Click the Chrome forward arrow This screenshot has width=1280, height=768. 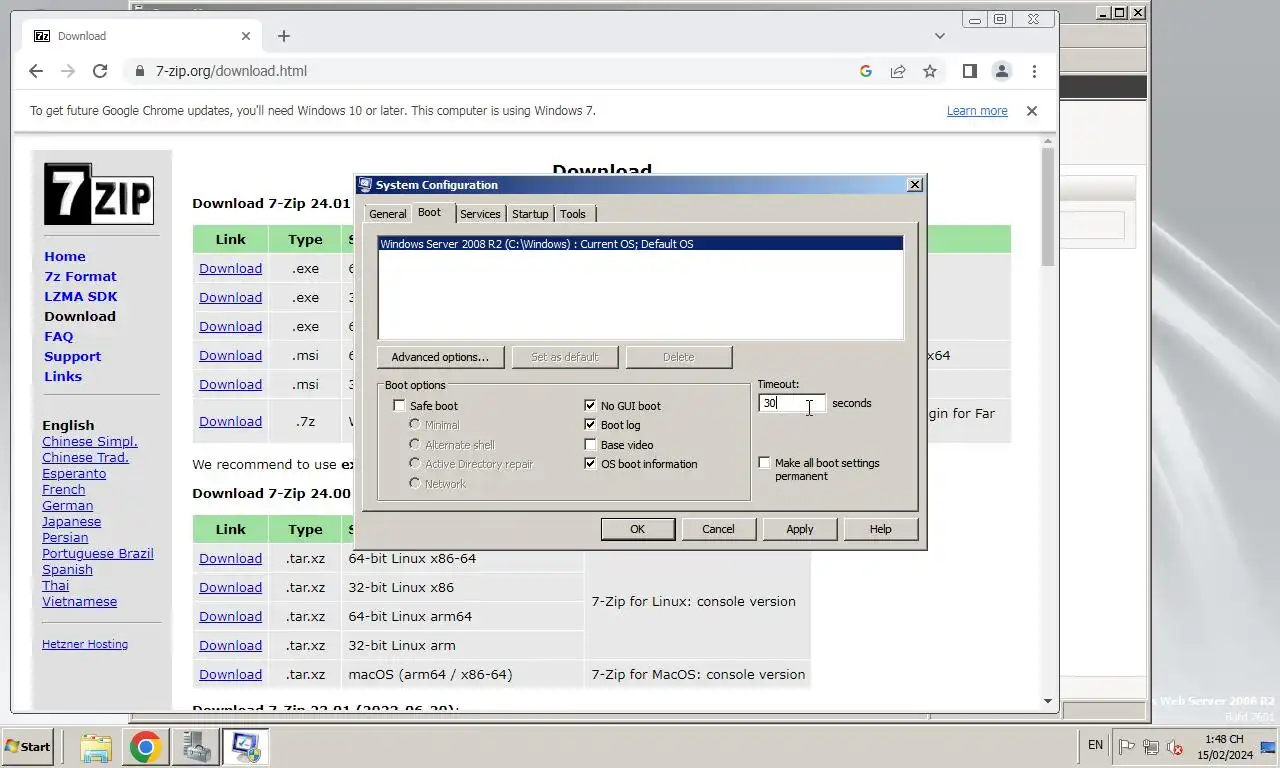pyautogui.click(x=68, y=71)
